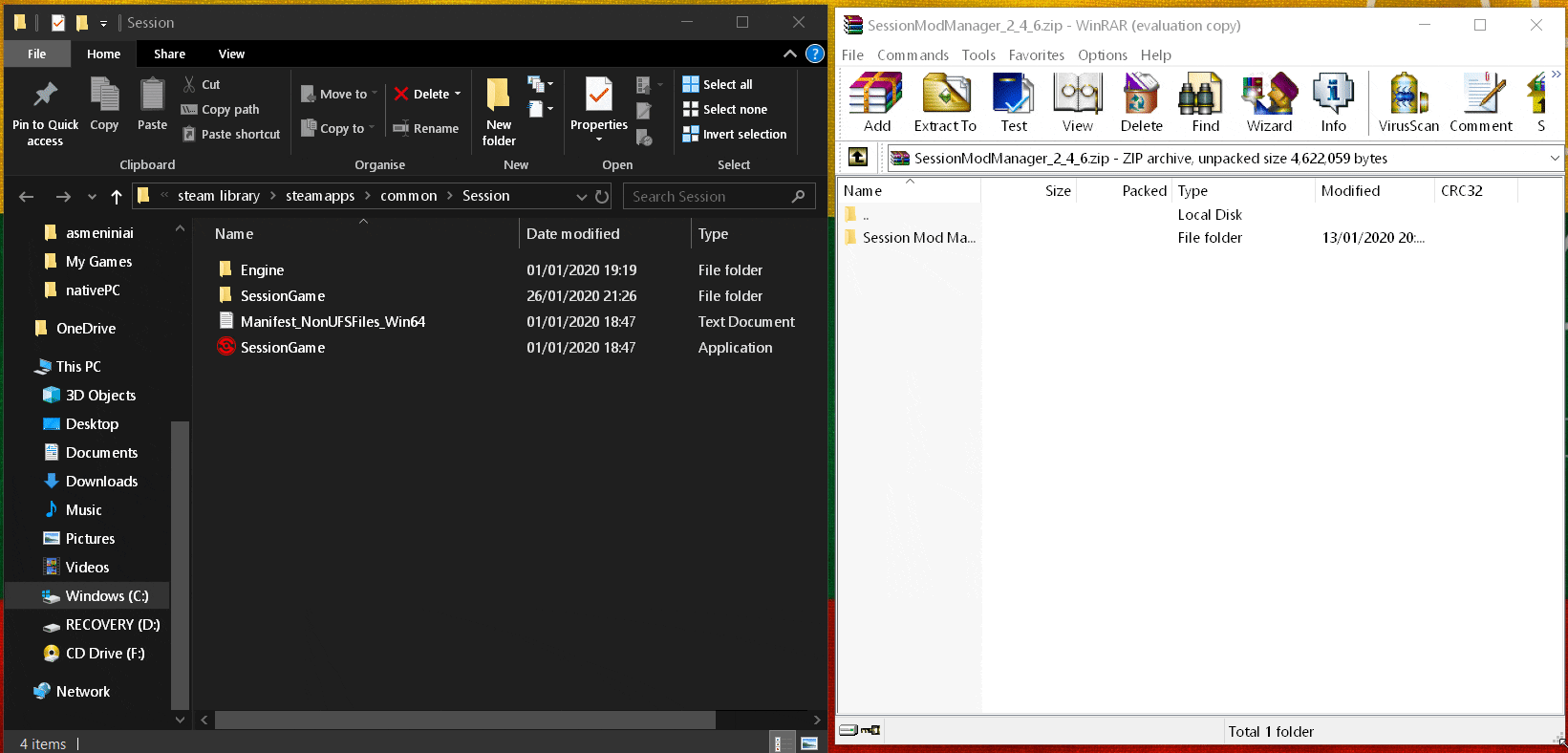Click the WinRAR Delete toolbar icon

(x=1141, y=102)
